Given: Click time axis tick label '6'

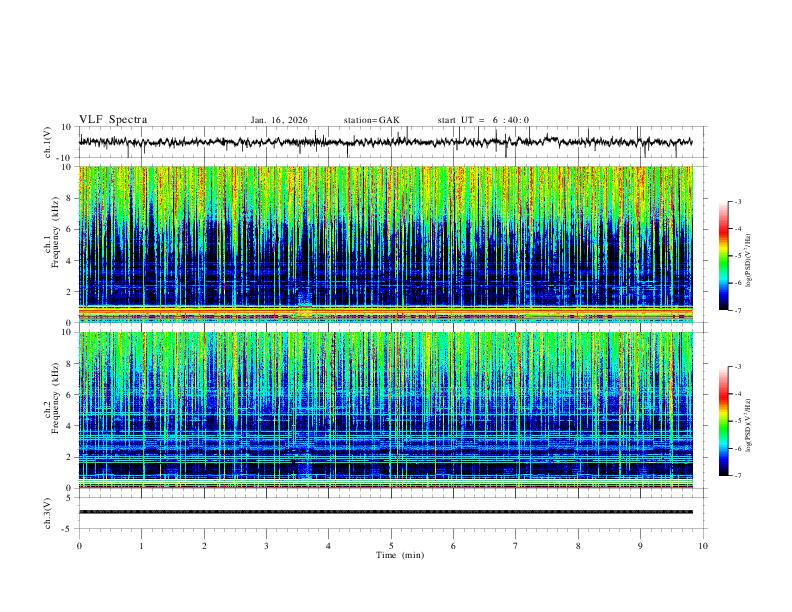Looking at the screenshot, I should (x=453, y=546).
